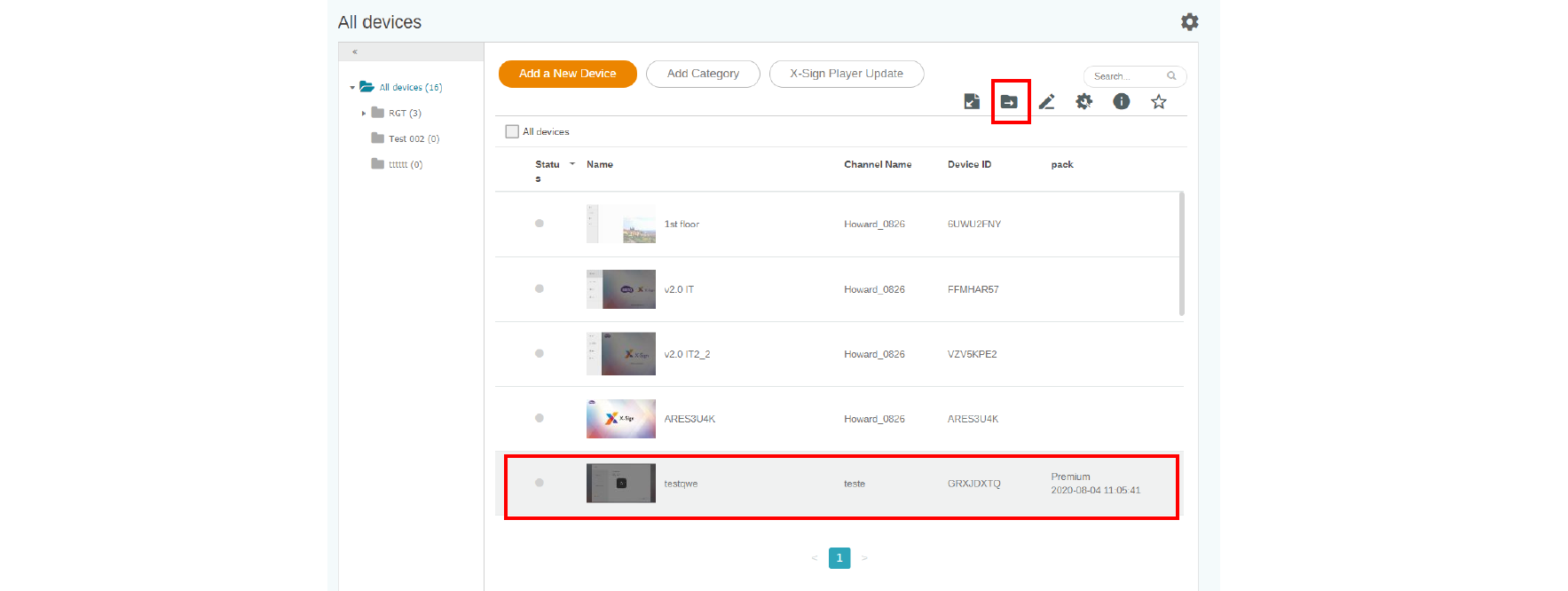Click the Add a New Device button
Viewport: 1568px width, 591px height.
567,74
